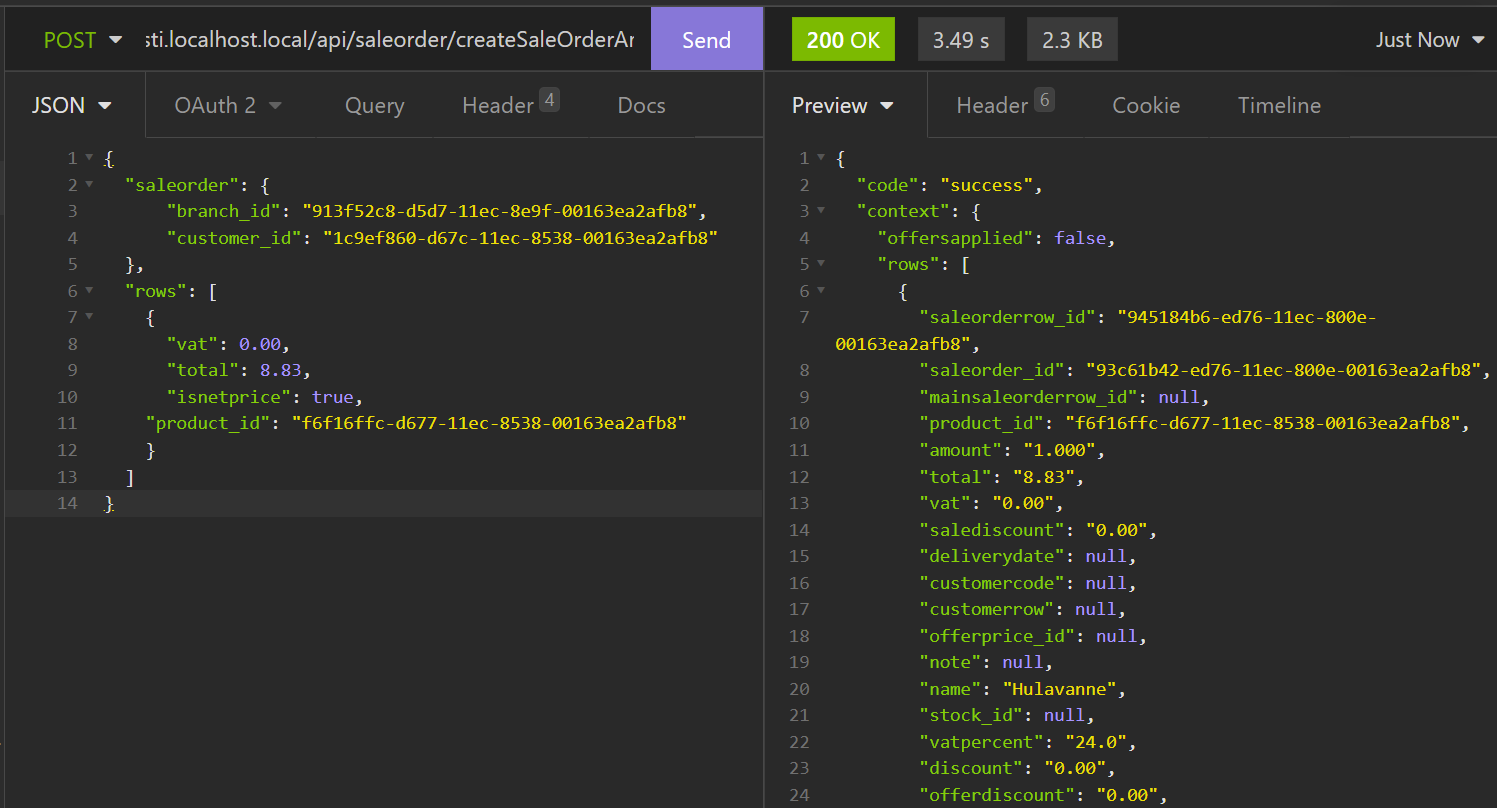Open the response Header tab with 6 badge
The image size is (1497, 808).
pyautogui.click(x=1004, y=105)
